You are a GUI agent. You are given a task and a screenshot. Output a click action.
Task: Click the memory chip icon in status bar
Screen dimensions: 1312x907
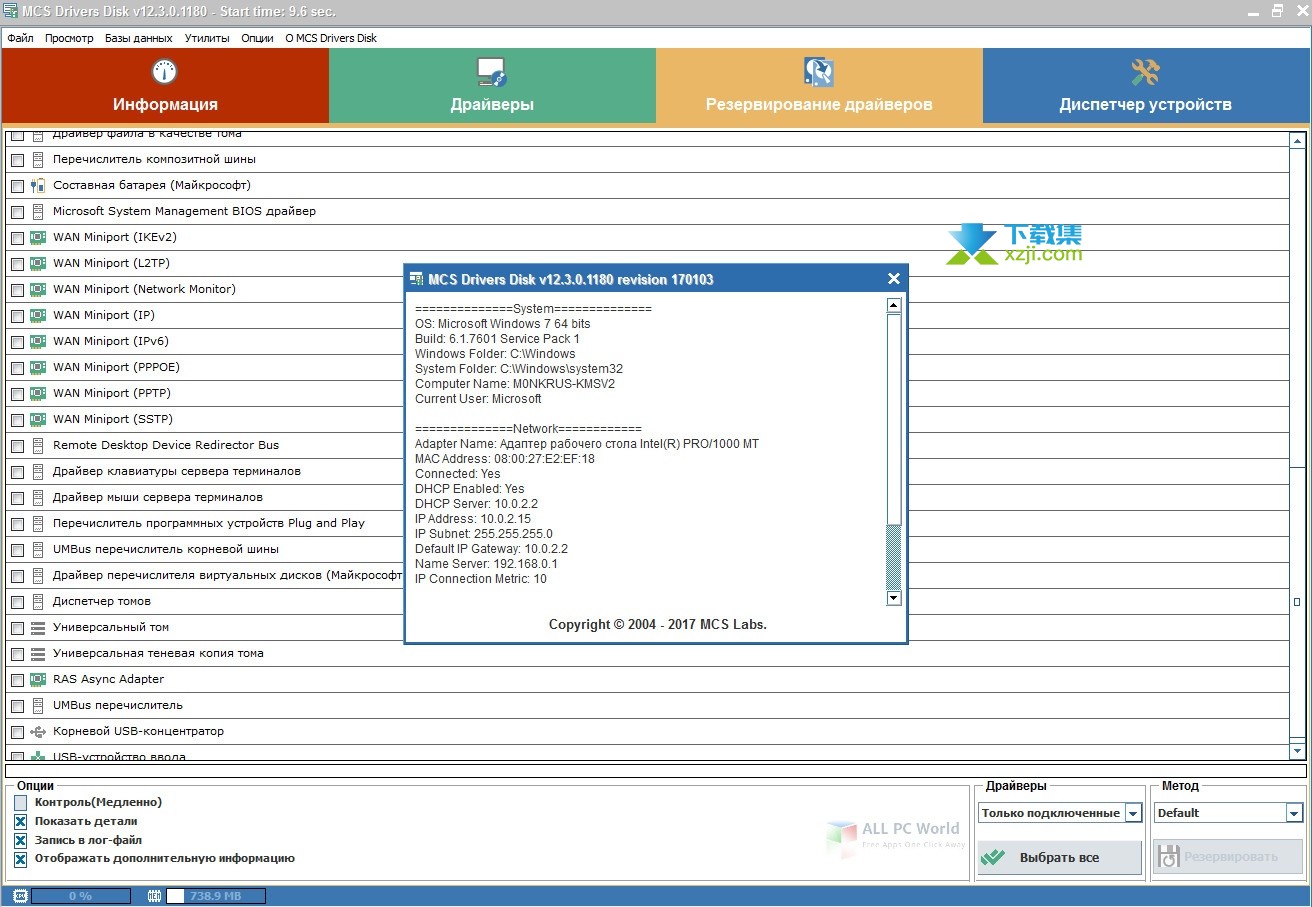(x=155, y=896)
